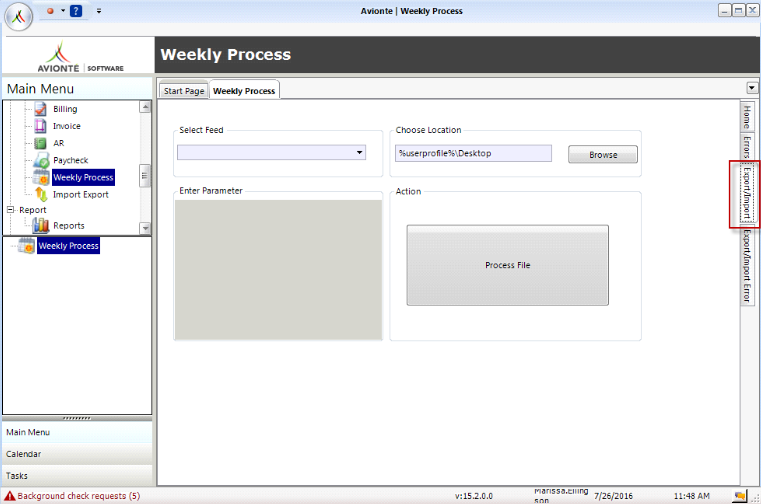Switch to the Start Page tab
Viewport: 761px width, 504px height.
coord(184,91)
